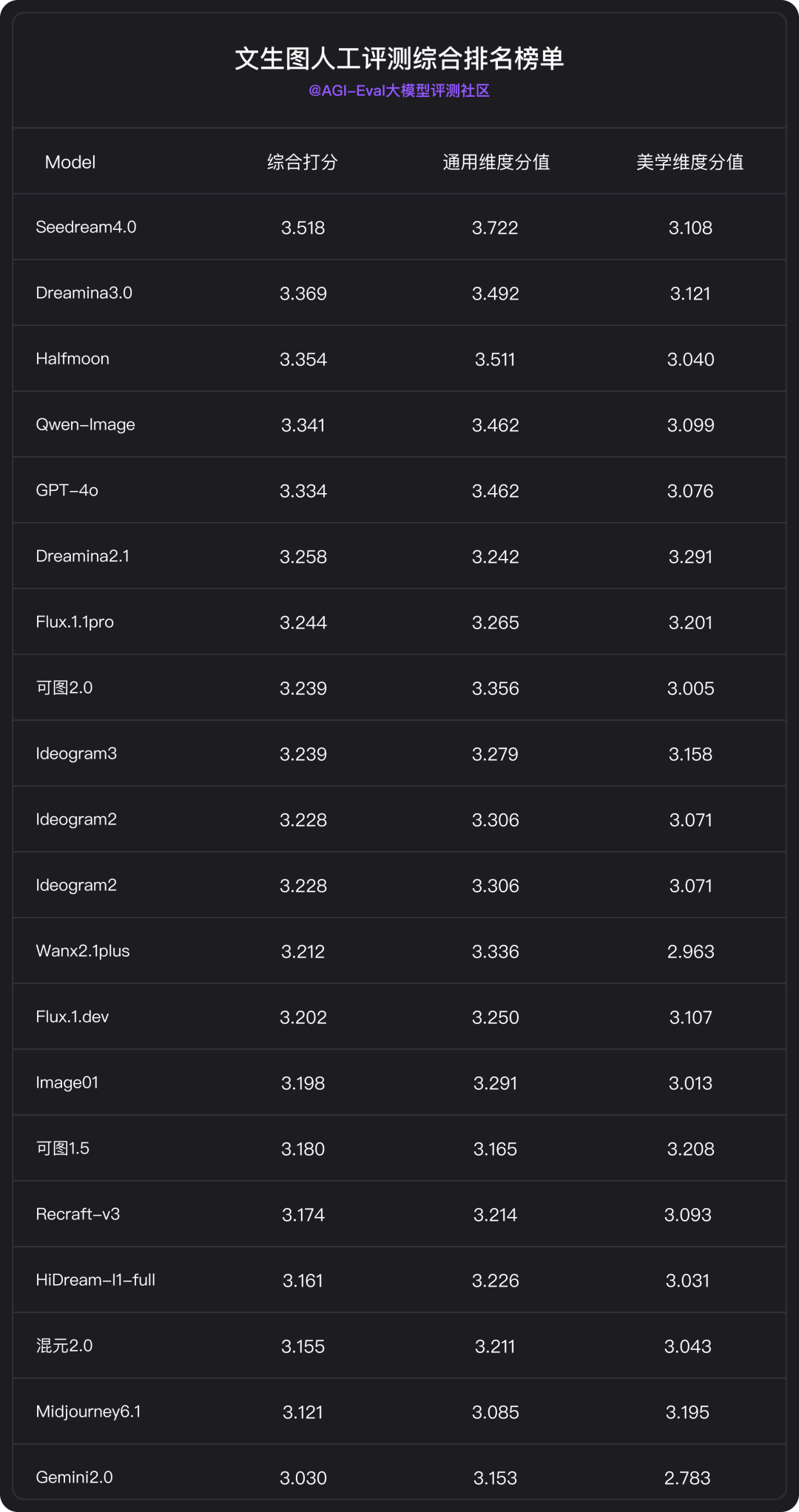Select the HiDream-I1-full model name
The width and height of the screenshot is (799, 1512).
[95, 1280]
